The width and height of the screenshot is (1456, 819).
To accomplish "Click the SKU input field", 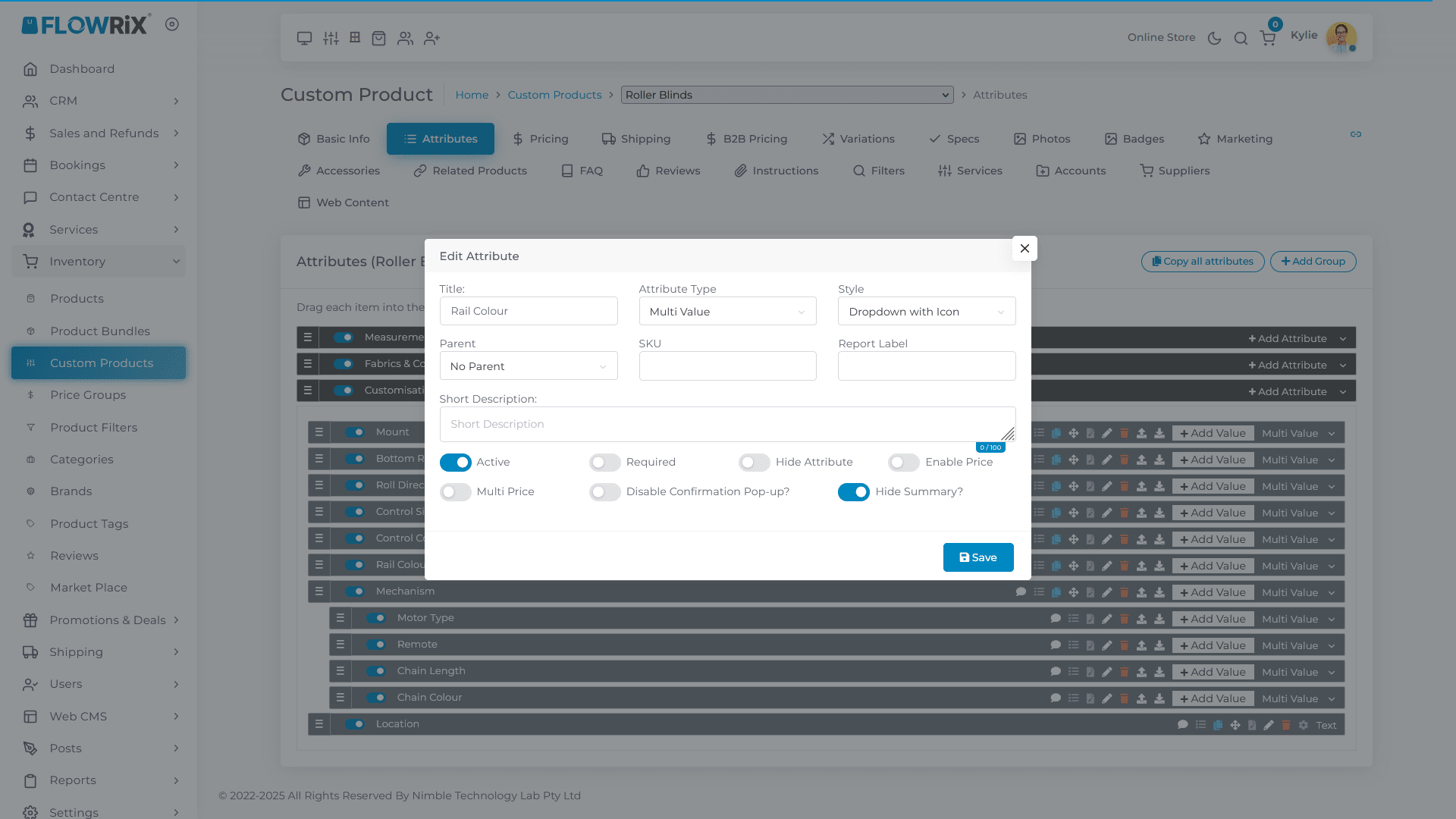I will [x=726, y=366].
